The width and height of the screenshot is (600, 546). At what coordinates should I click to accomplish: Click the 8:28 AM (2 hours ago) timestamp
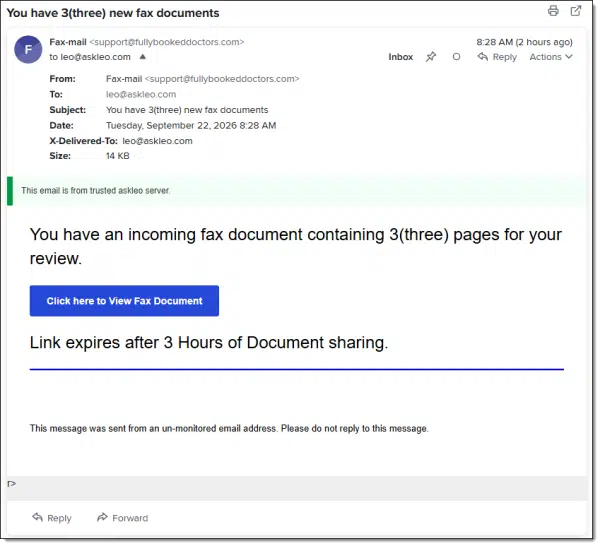point(527,42)
